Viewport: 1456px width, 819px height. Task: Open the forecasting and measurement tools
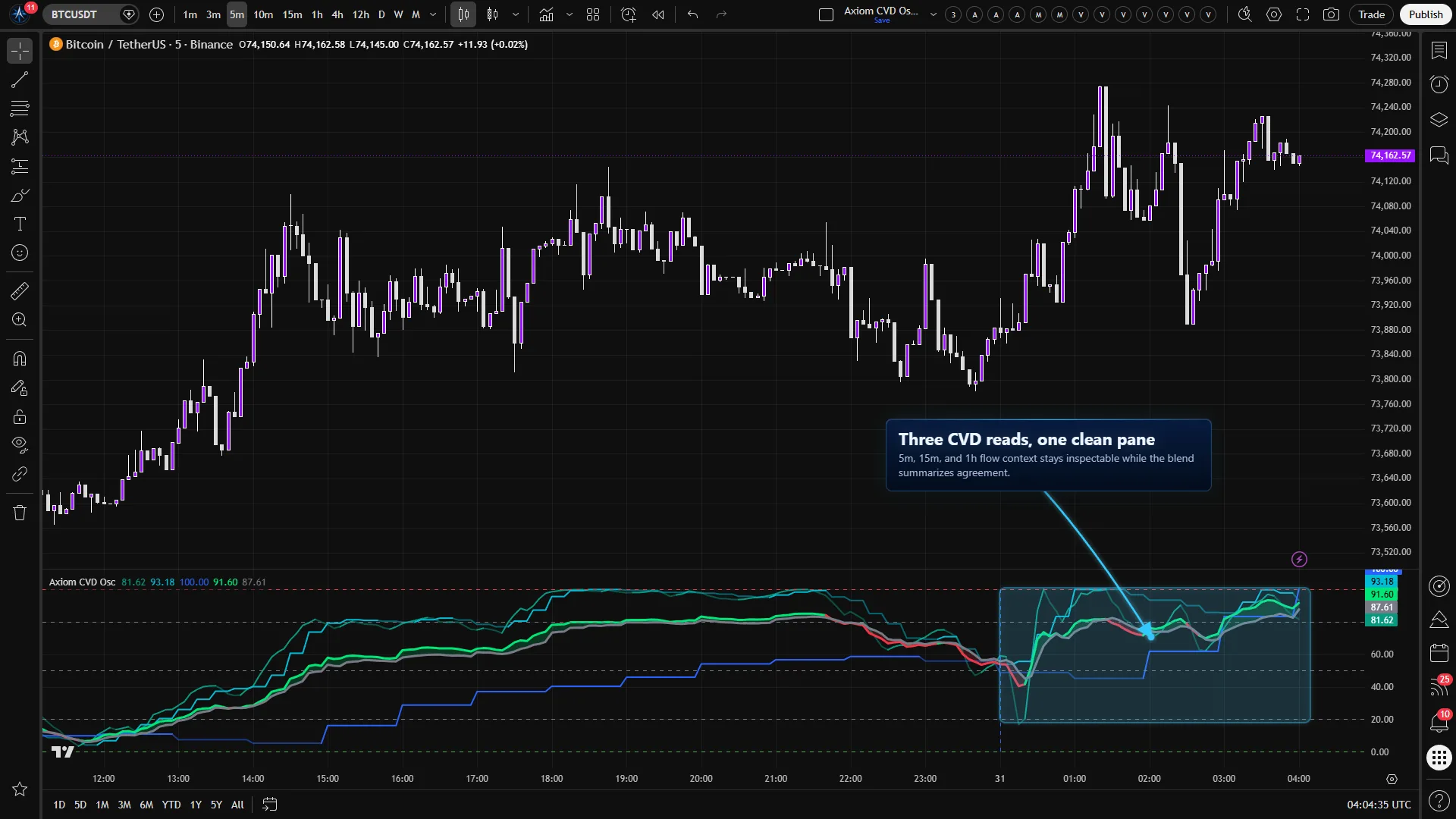click(20, 166)
